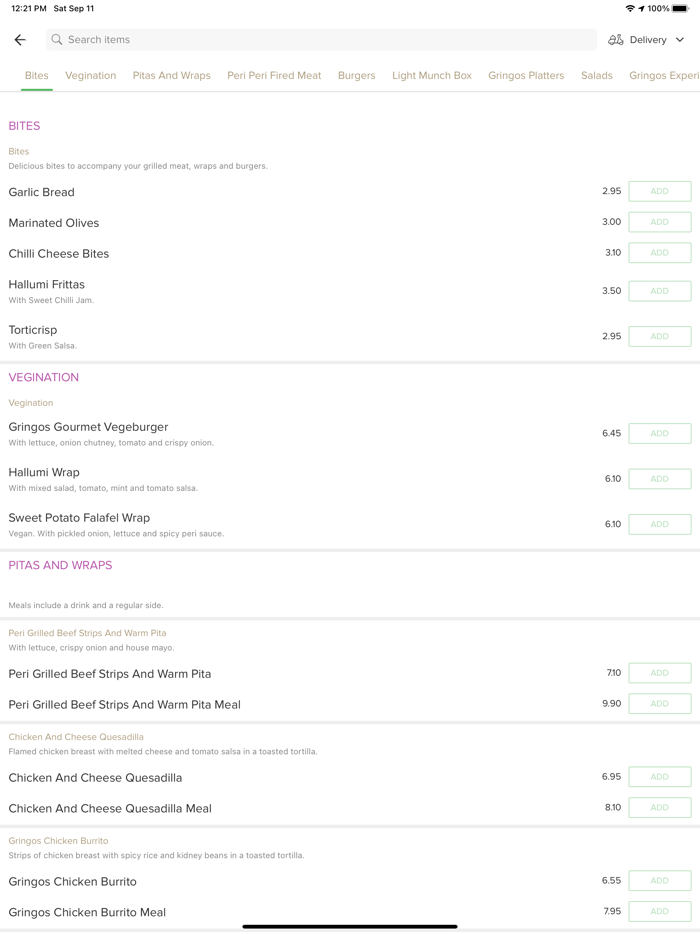Open the Light Munch Box tab
This screenshot has width=700, height=934.
(x=431, y=76)
